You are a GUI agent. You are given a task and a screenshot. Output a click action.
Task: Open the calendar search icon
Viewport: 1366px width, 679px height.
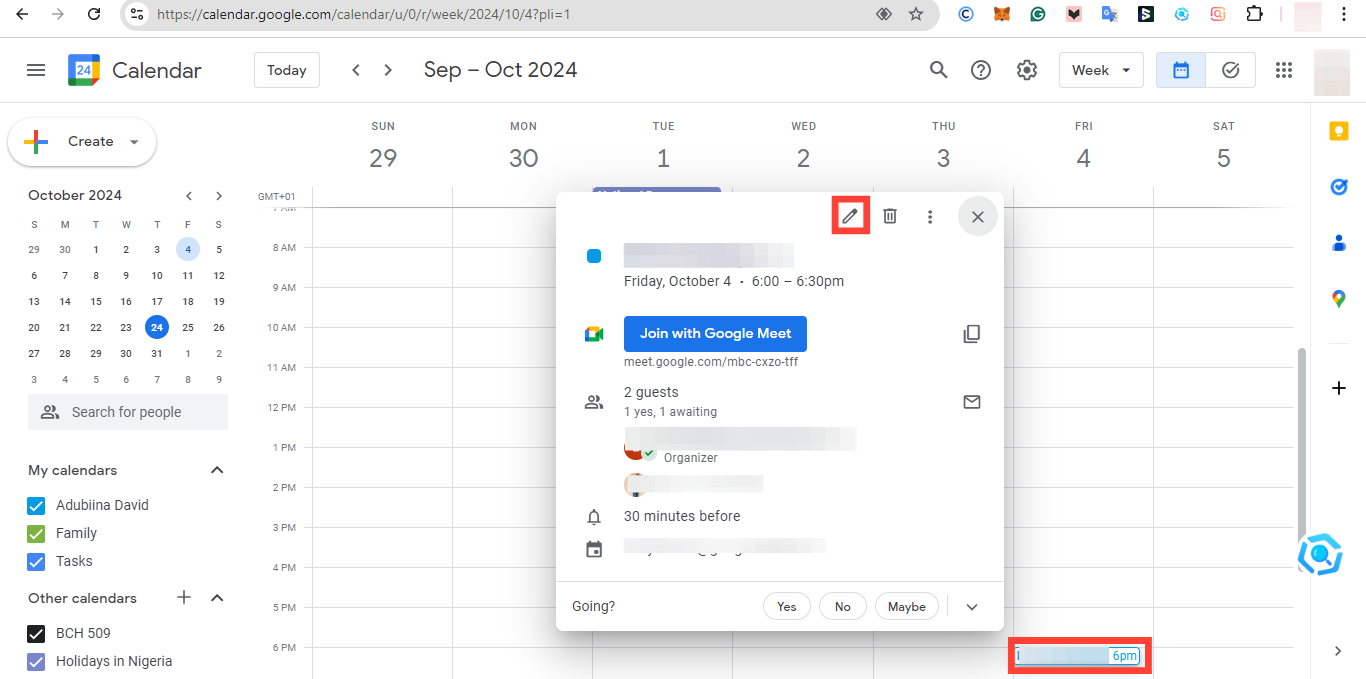938,70
